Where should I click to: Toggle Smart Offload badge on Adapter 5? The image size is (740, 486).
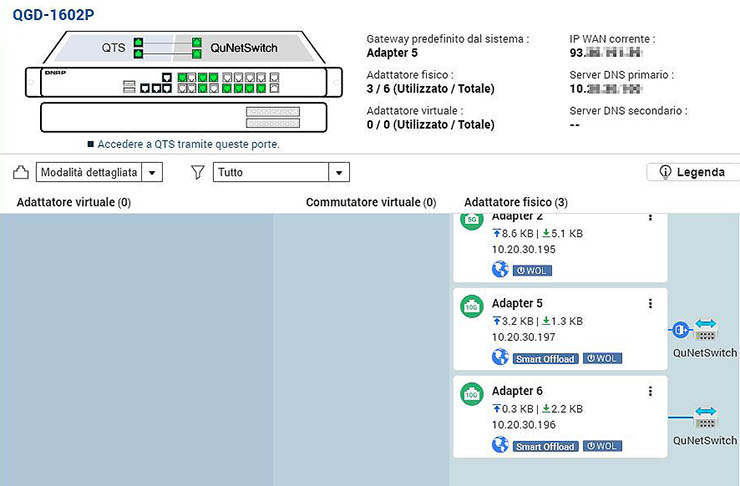click(x=545, y=358)
